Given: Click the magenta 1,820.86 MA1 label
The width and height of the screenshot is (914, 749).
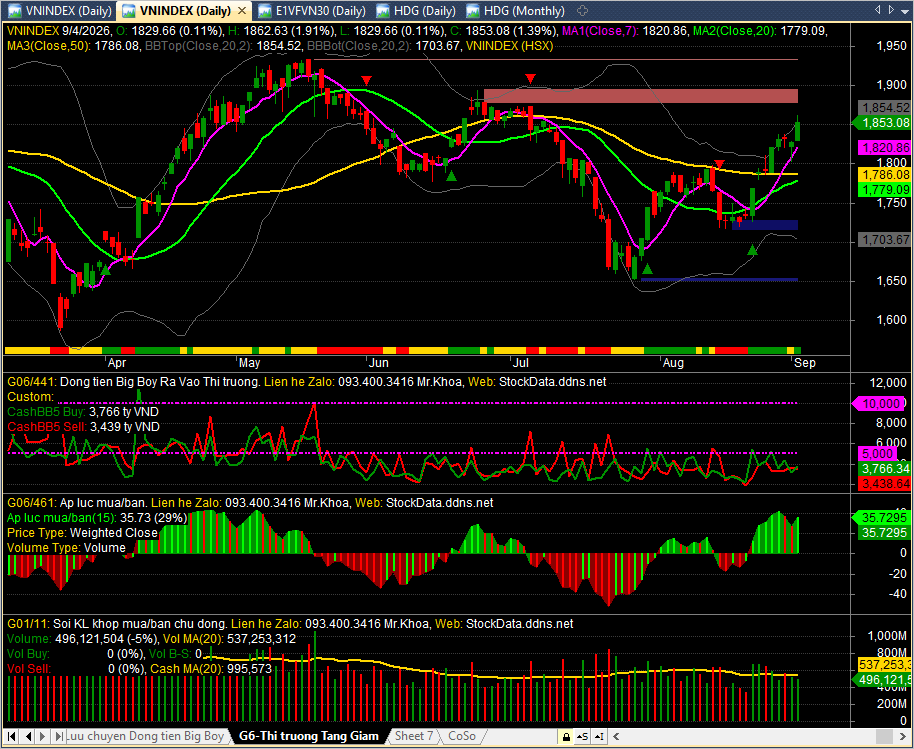Looking at the screenshot, I should coord(884,147).
